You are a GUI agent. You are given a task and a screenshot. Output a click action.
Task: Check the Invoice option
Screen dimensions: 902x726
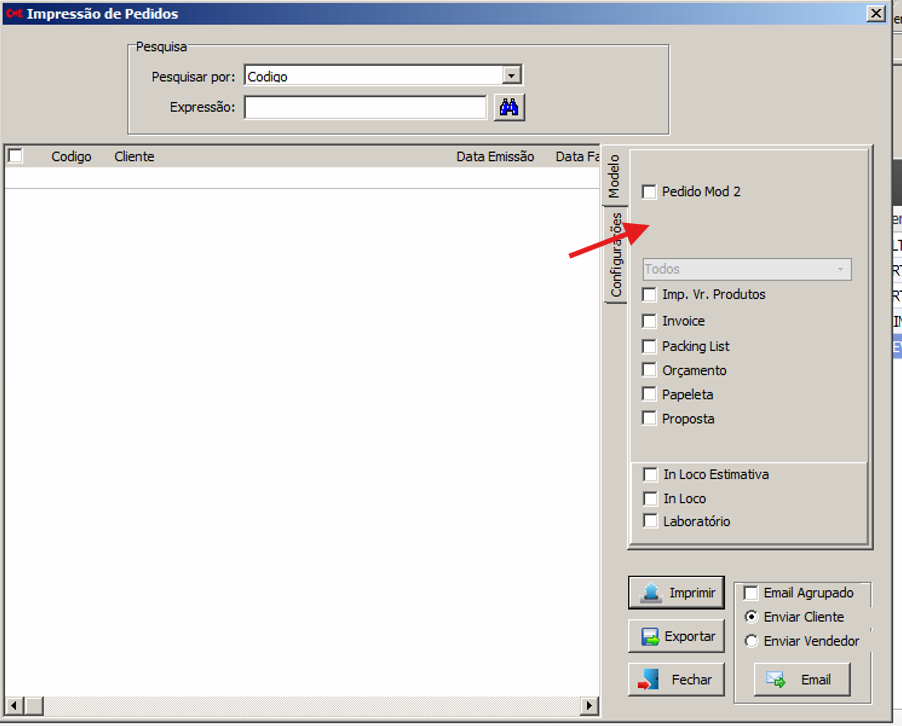(650, 321)
